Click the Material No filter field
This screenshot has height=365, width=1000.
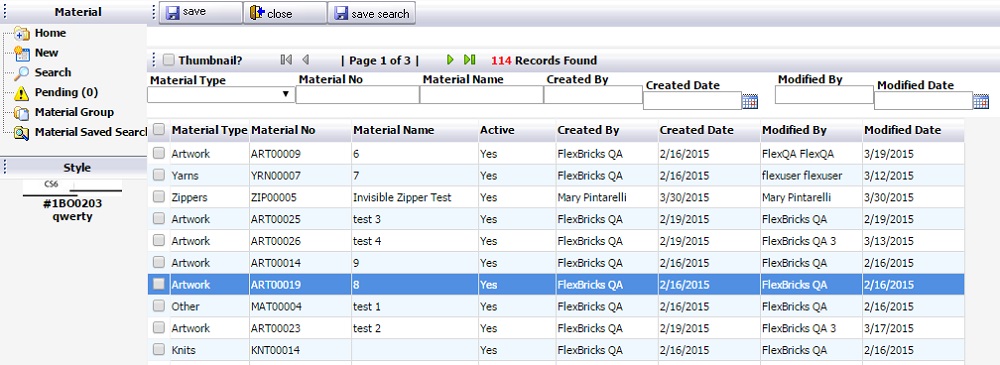point(357,94)
